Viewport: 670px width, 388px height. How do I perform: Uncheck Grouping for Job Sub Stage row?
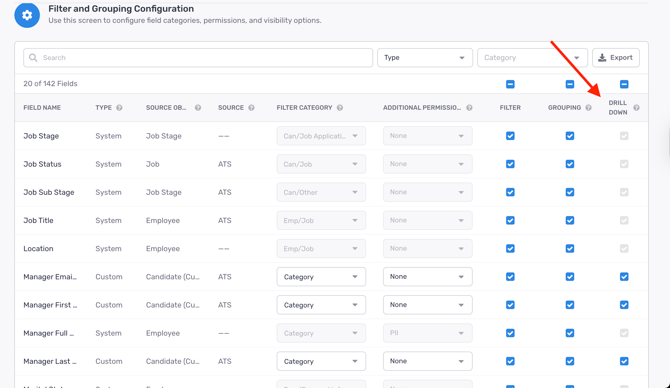[570, 192]
